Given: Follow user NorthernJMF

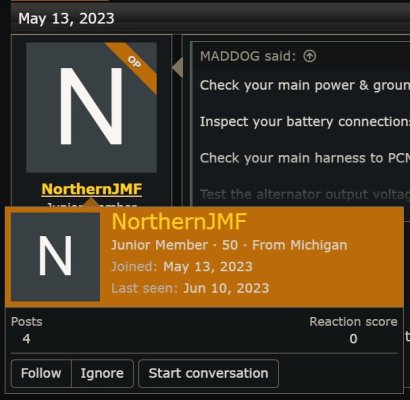Looking at the screenshot, I should coord(41,373).
